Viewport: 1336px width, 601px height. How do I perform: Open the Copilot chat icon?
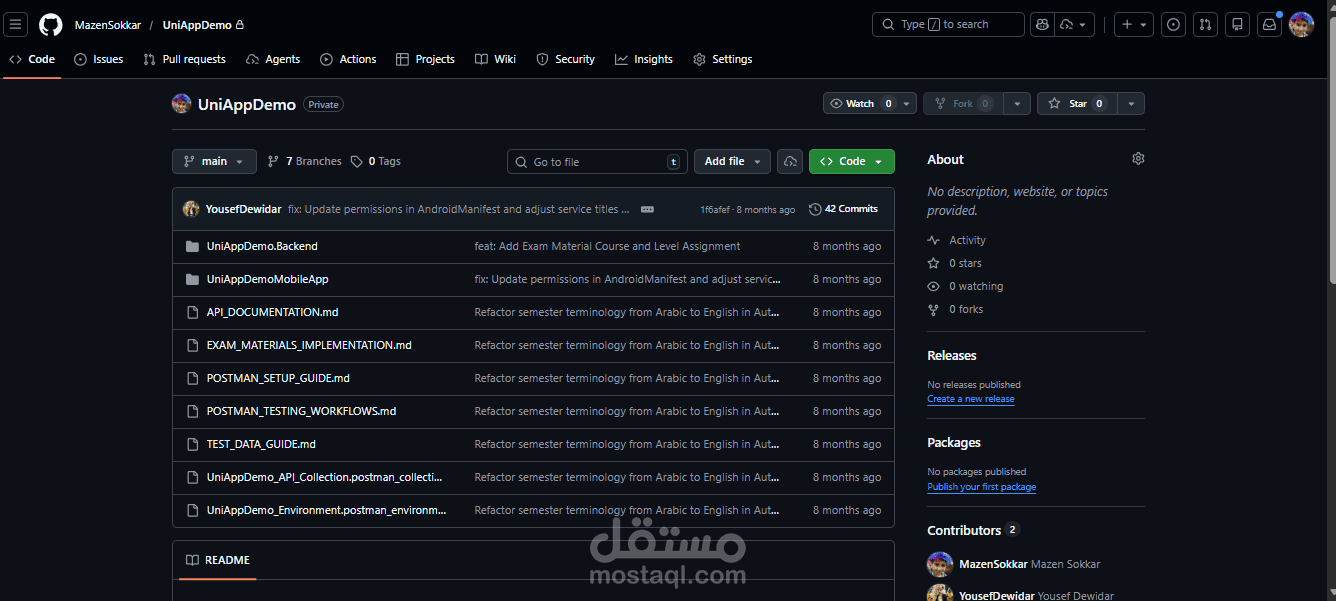(x=1042, y=24)
